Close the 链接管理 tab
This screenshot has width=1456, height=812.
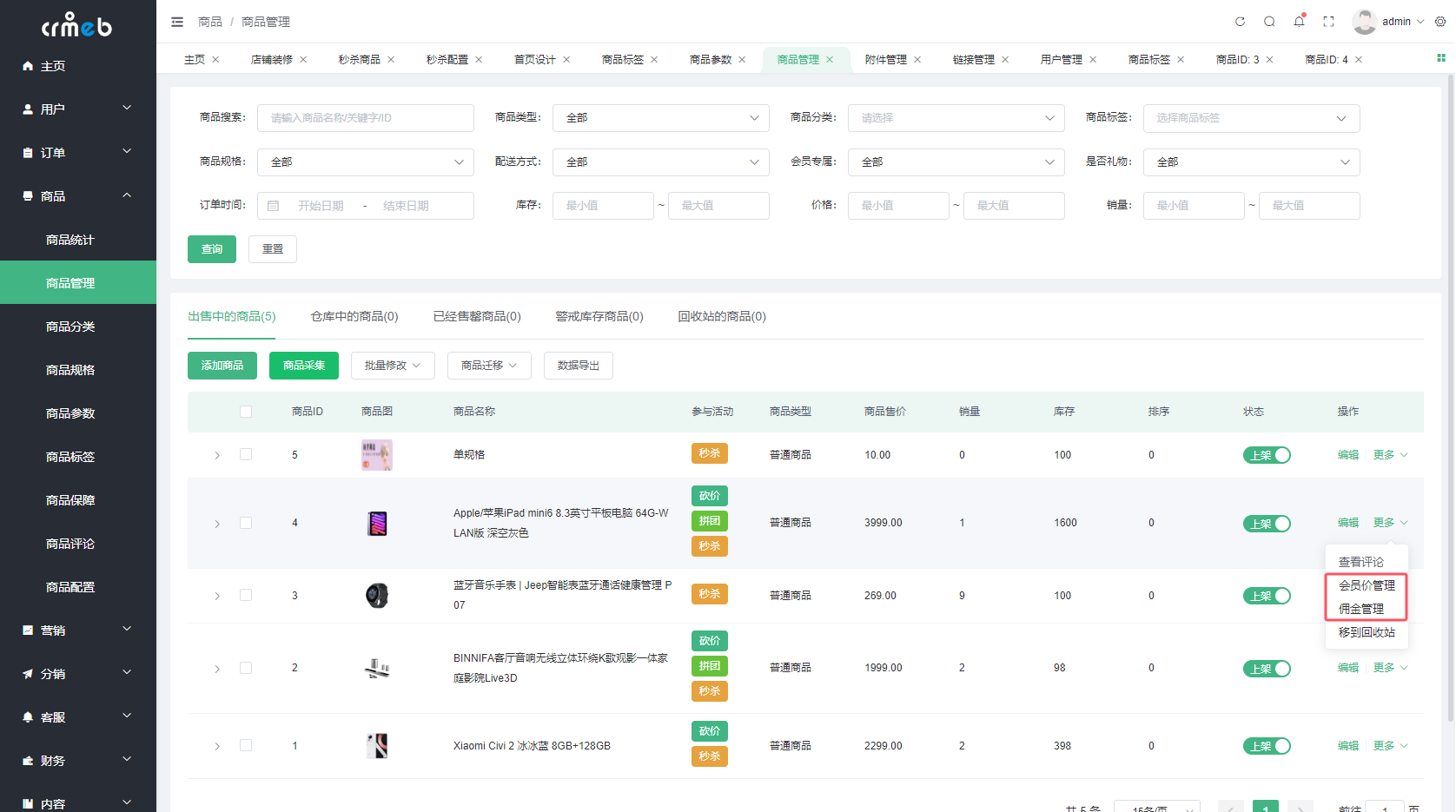tap(1005, 60)
